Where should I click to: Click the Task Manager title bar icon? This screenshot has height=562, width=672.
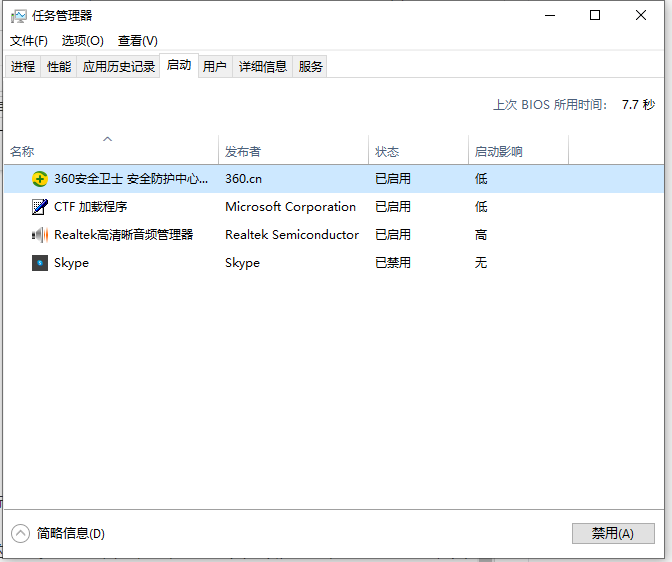(x=18, y=16)
